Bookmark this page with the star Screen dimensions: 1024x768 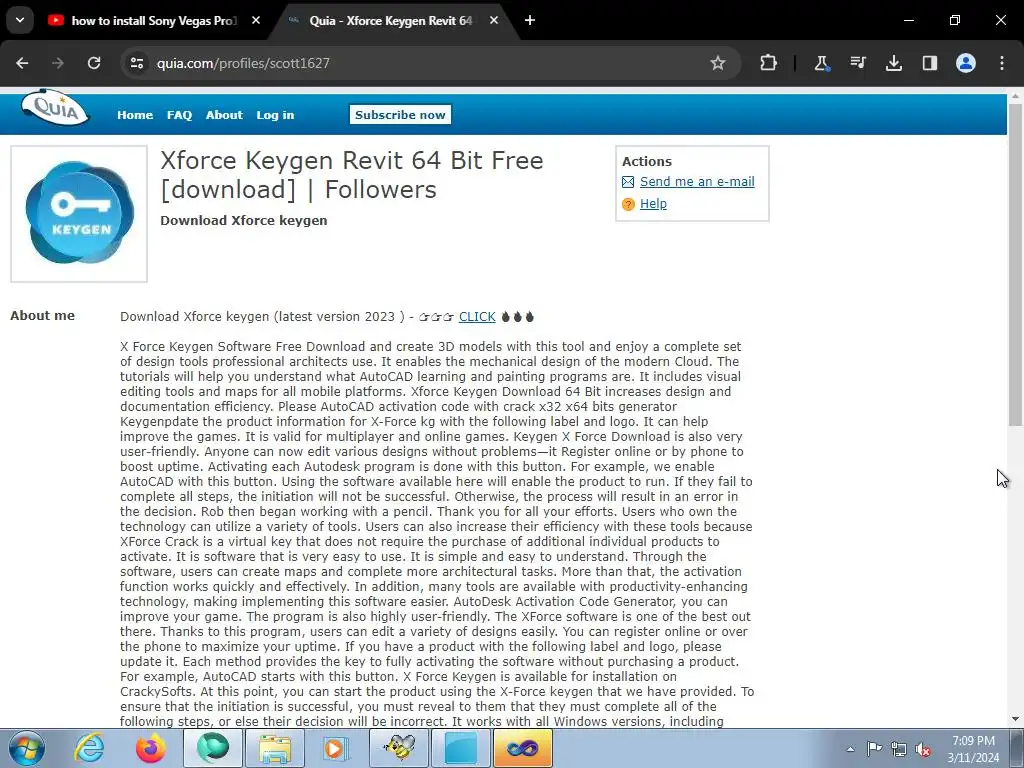pyautogui.click(x=718, y=63)
